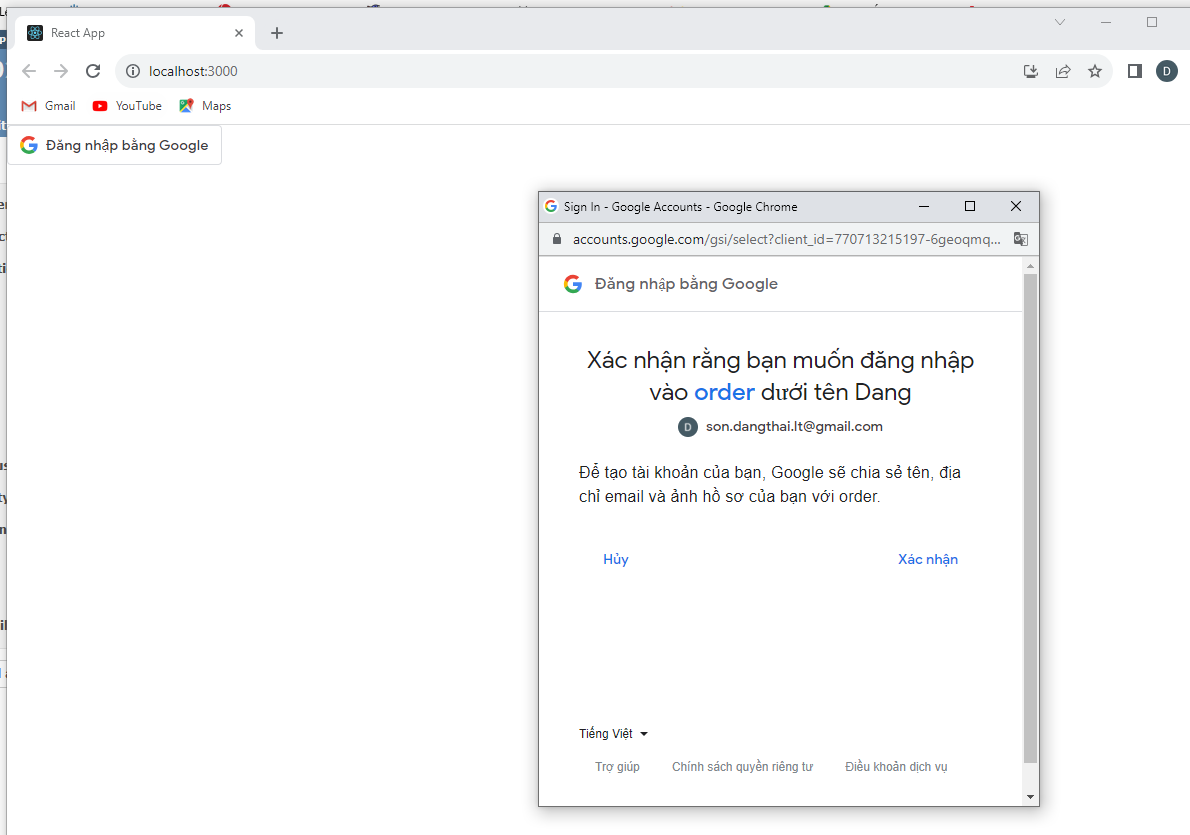This screenshot has width=1190, height=835.
Task: Open the YouTube bookmark
Action: [x=127, y=106]
